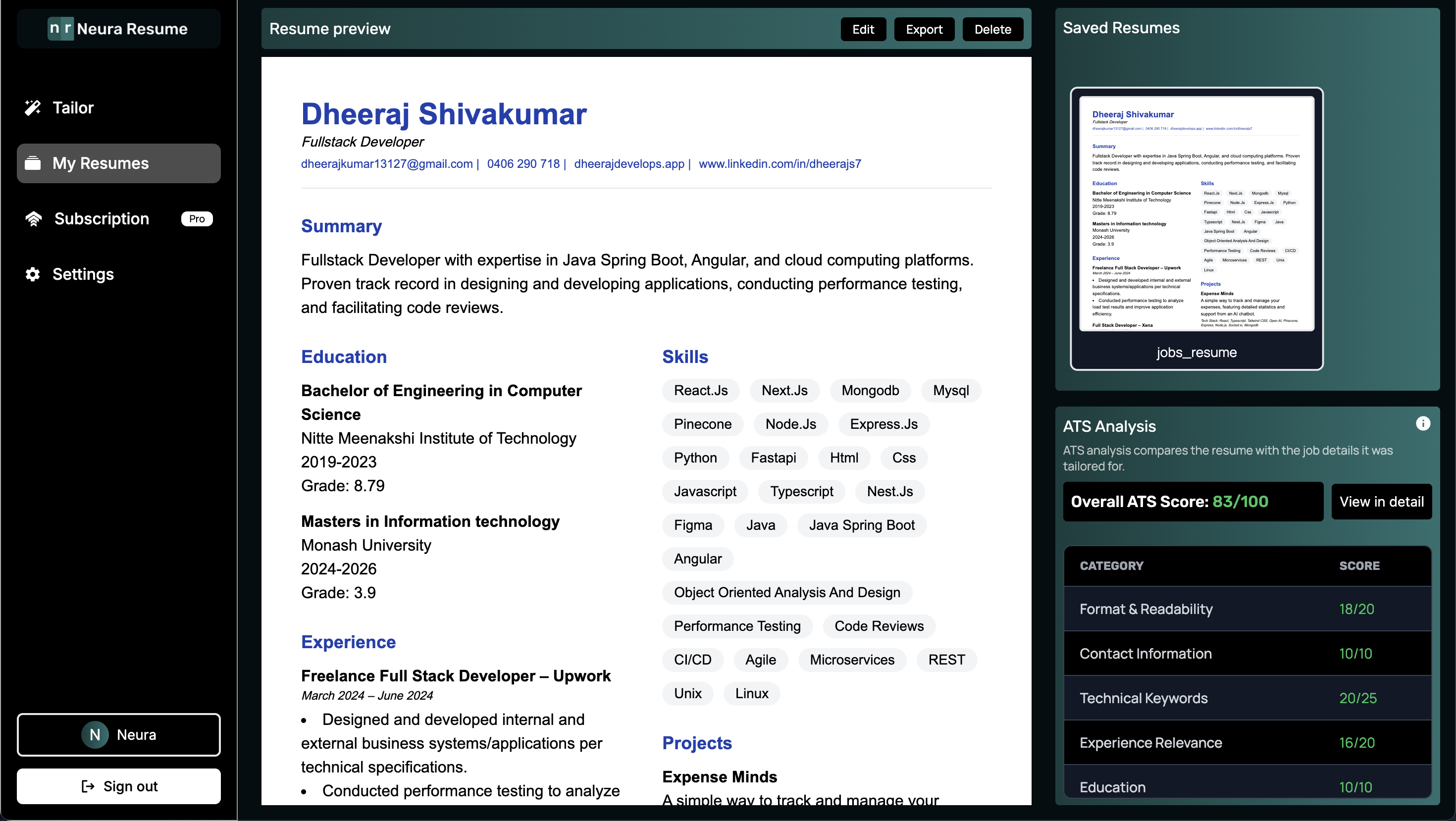
Task: Open the dheerajdevelops.app link
Action: tap(628, 164)
